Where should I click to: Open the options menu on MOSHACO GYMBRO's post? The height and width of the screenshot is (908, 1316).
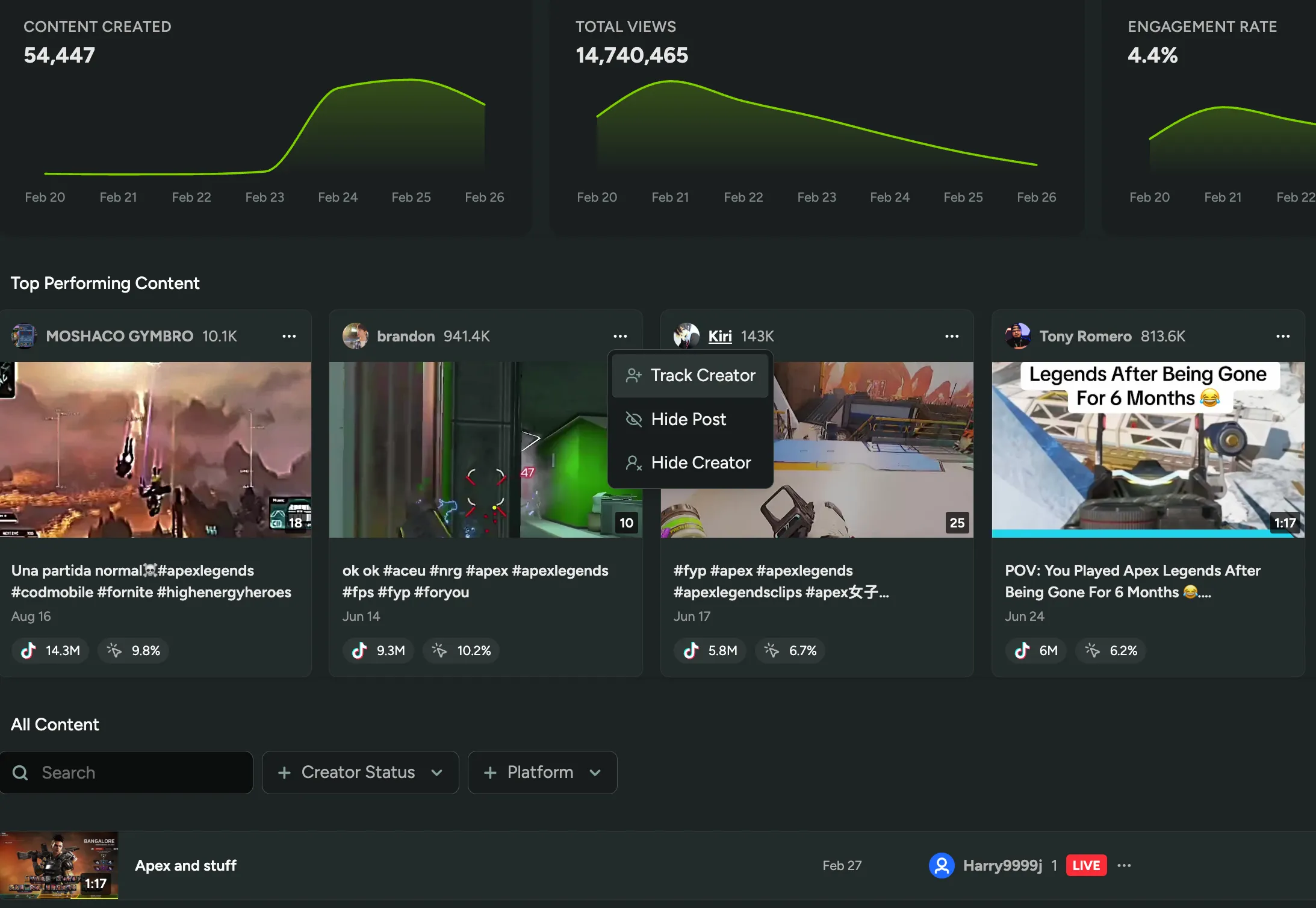pos(289,336)
